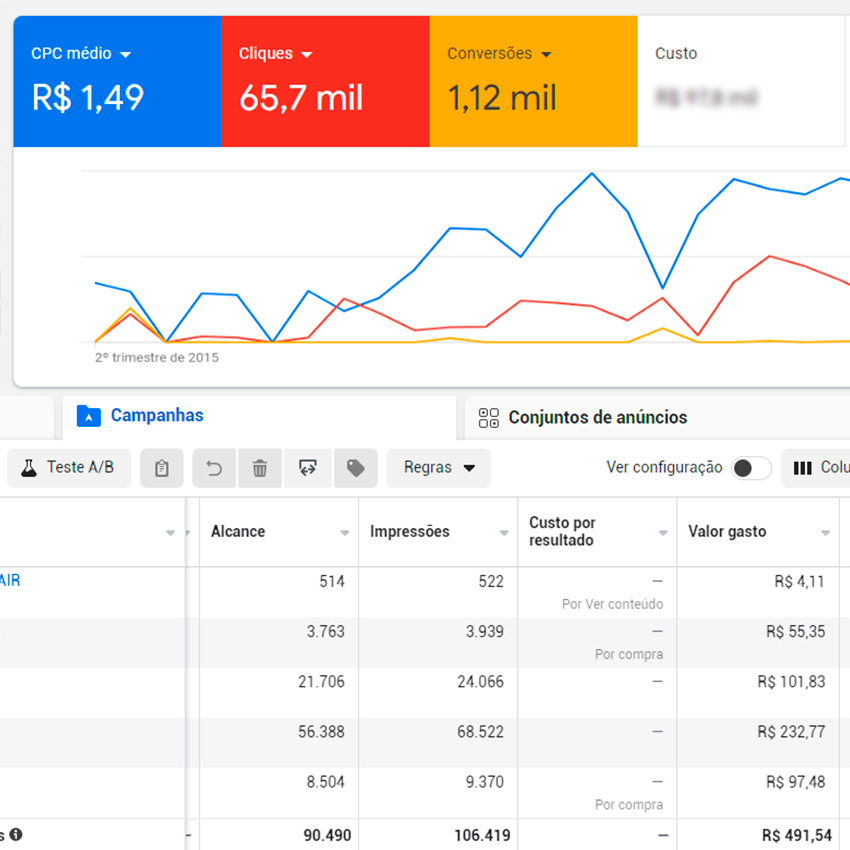Click total Impressões 106.419

click(482, 835)
